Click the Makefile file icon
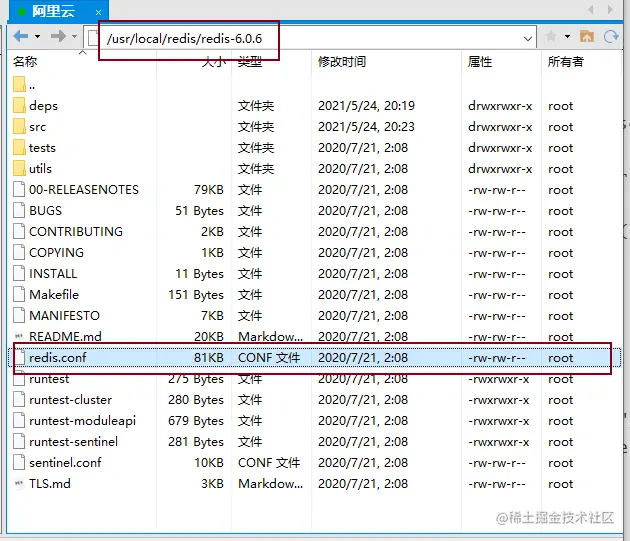The image size is (630, 541). pyautogui.click(x=19, y=294)
